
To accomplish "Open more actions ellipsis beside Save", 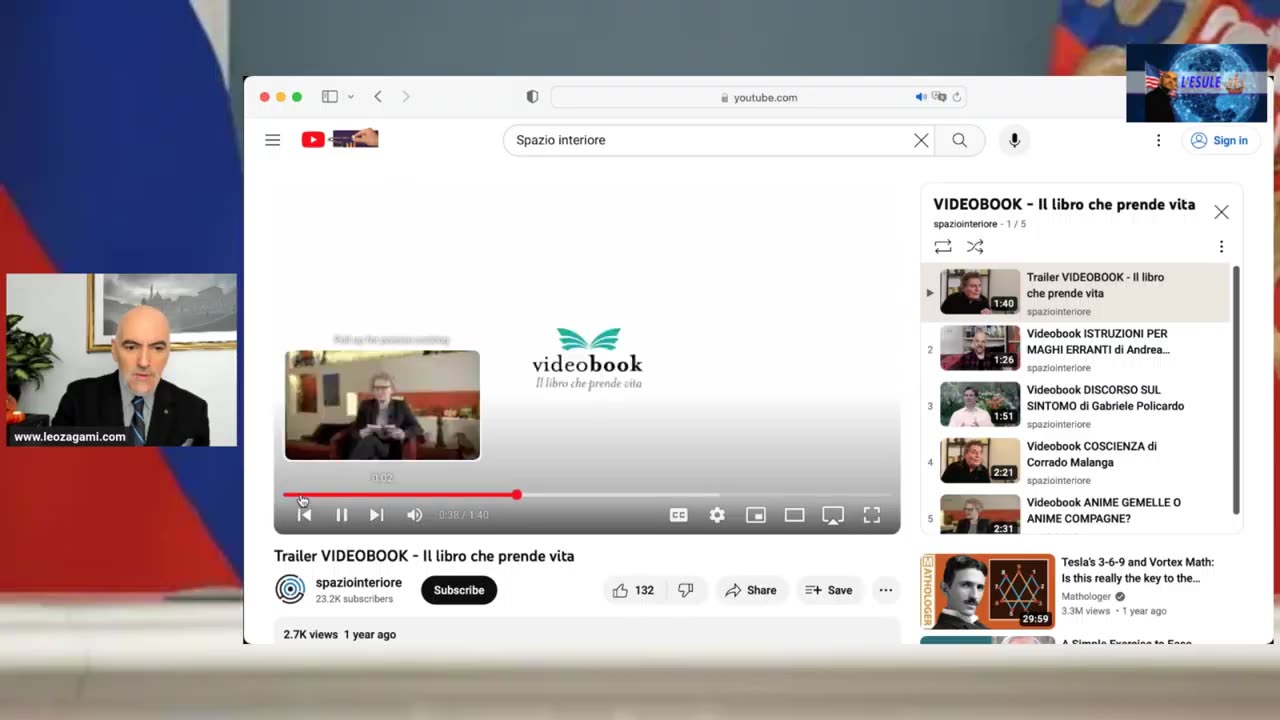I will coord(885,590).
